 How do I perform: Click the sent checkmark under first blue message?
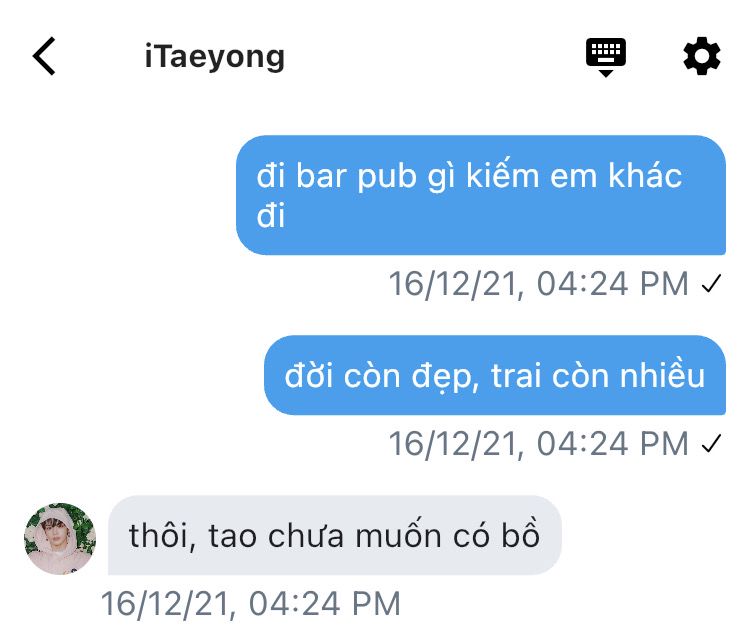coord(711,283)
